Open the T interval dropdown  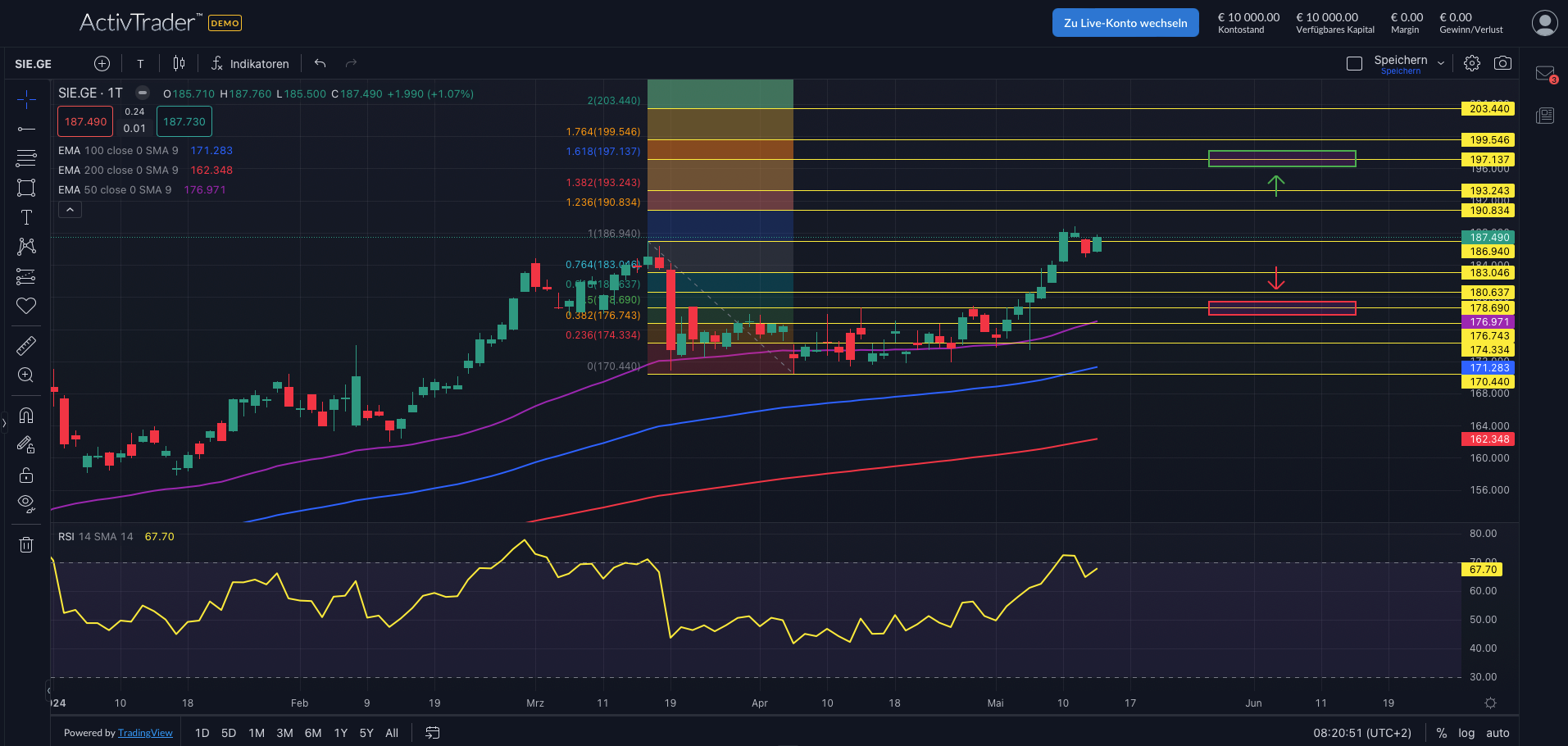pos(140,63)
